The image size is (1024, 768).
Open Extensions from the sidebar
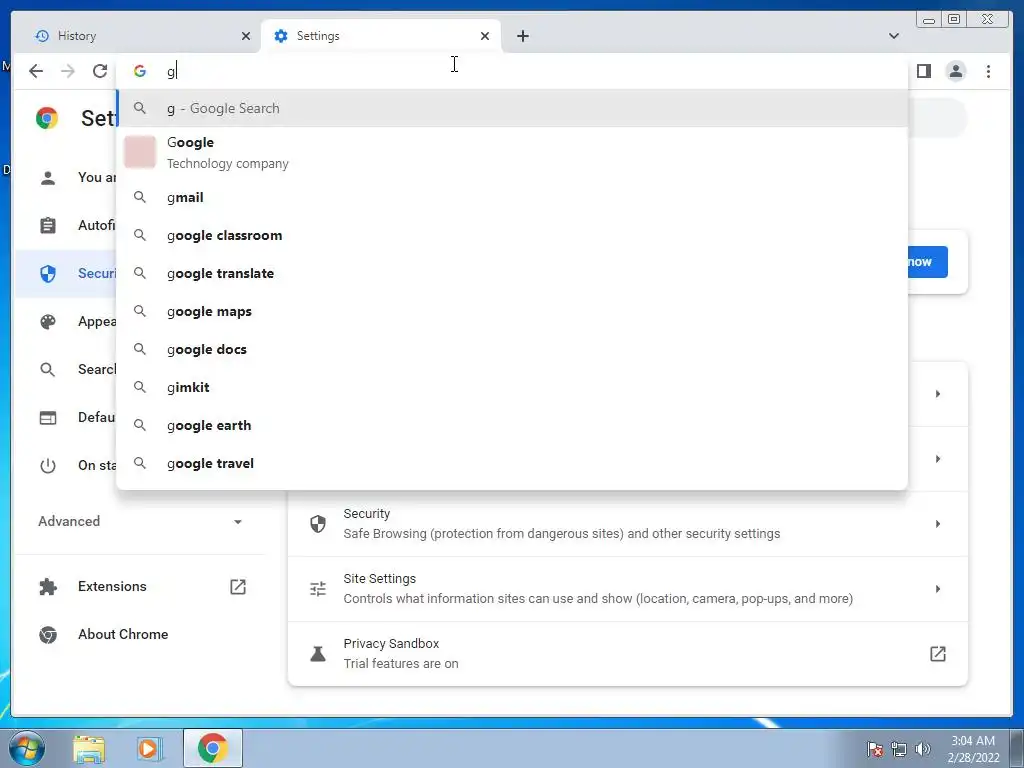(x=112, y=586)
